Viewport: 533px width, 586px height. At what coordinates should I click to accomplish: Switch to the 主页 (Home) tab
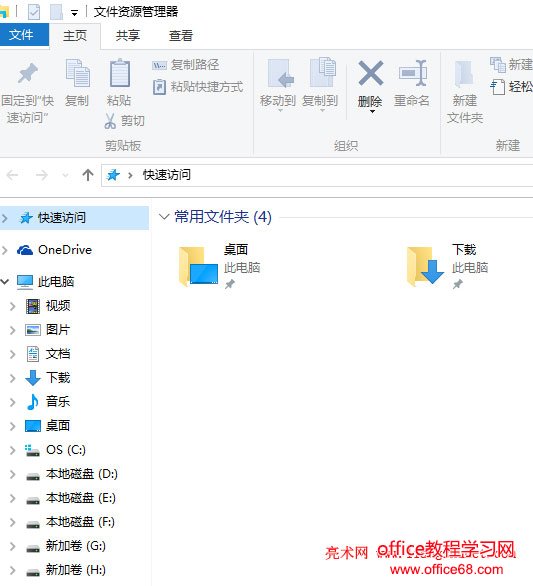point(75,36)
